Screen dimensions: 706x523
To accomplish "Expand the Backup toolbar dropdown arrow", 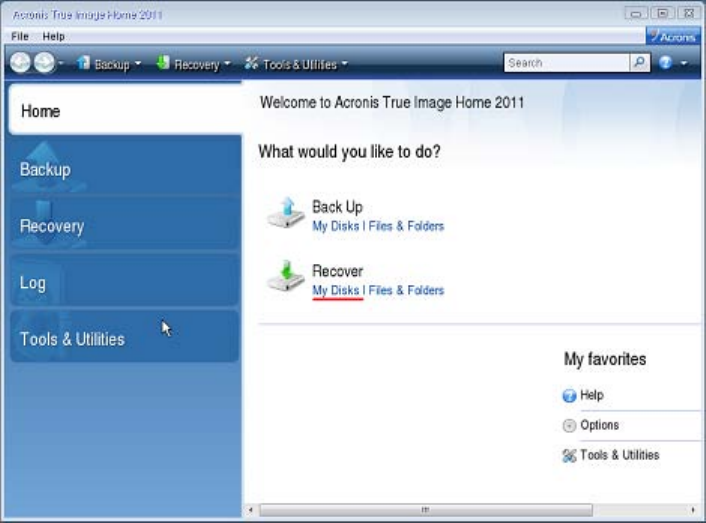I will pos(138,64).
